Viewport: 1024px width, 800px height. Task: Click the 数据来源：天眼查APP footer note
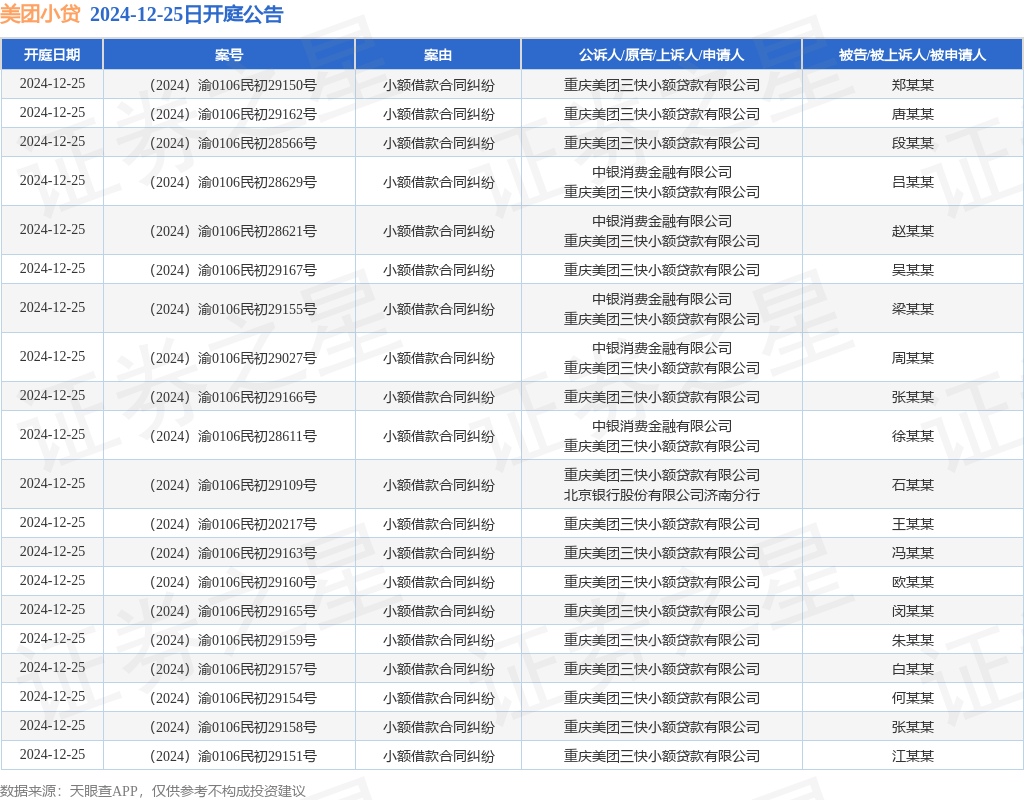pyautogui.click(x=152, y=792)
